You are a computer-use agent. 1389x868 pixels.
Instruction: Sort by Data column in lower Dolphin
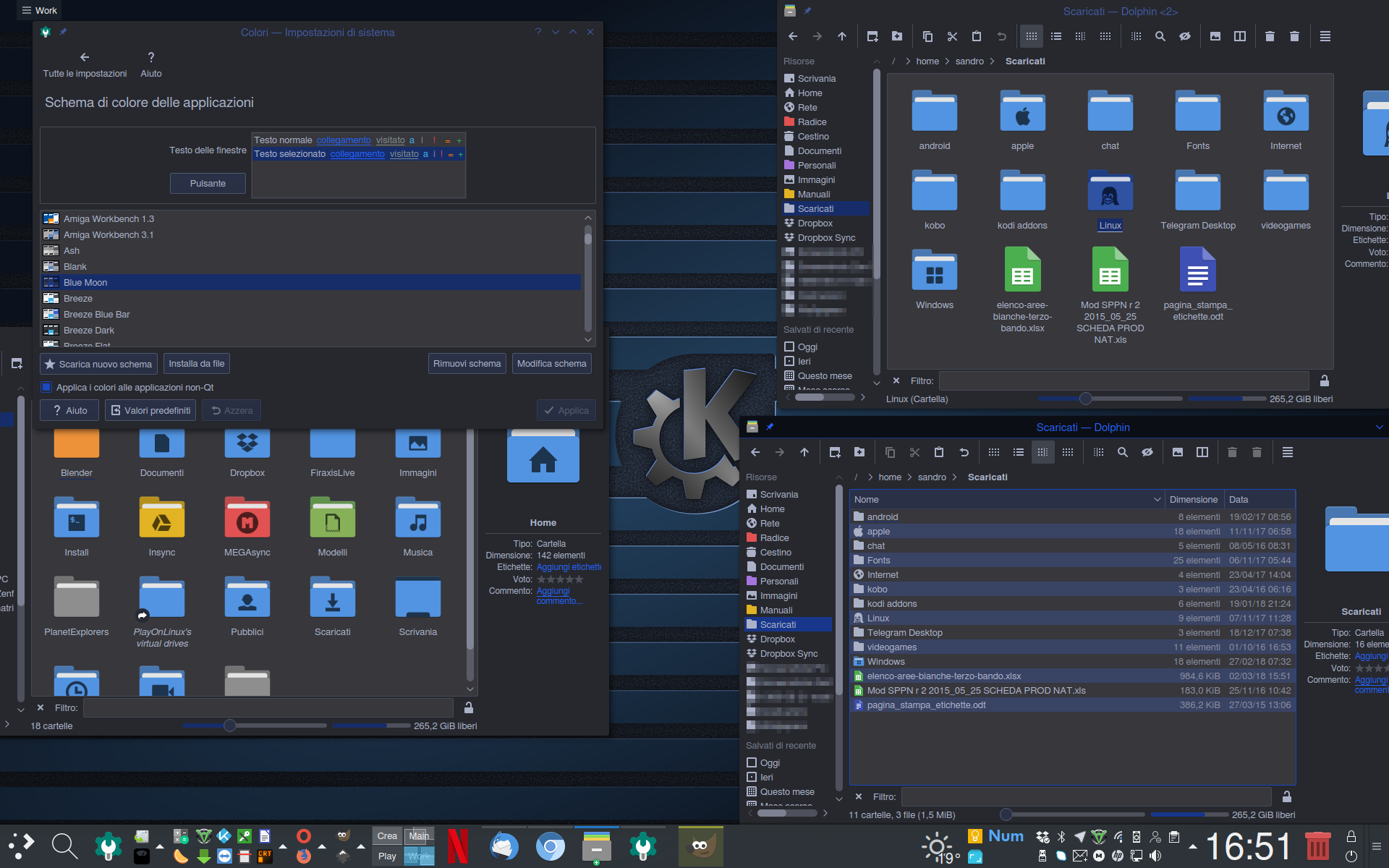(x=1260, y=500)
